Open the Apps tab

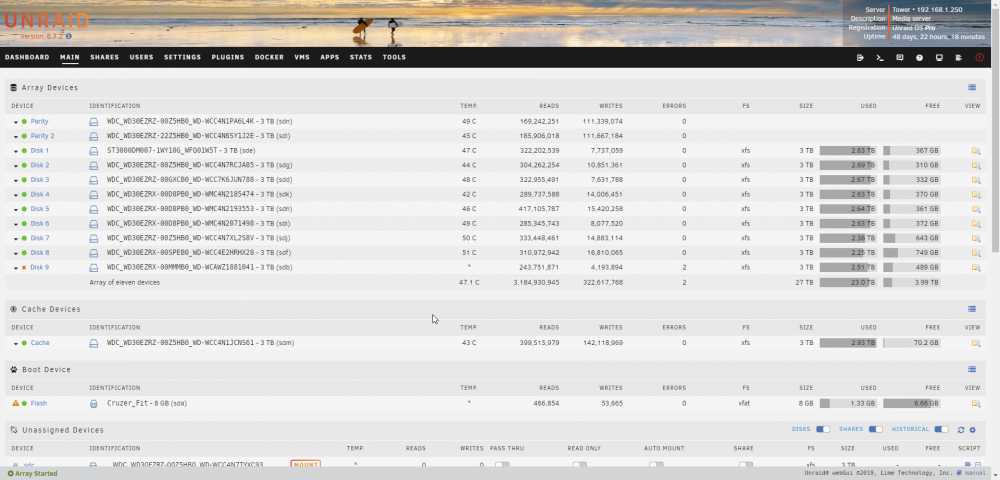(330, 57)
